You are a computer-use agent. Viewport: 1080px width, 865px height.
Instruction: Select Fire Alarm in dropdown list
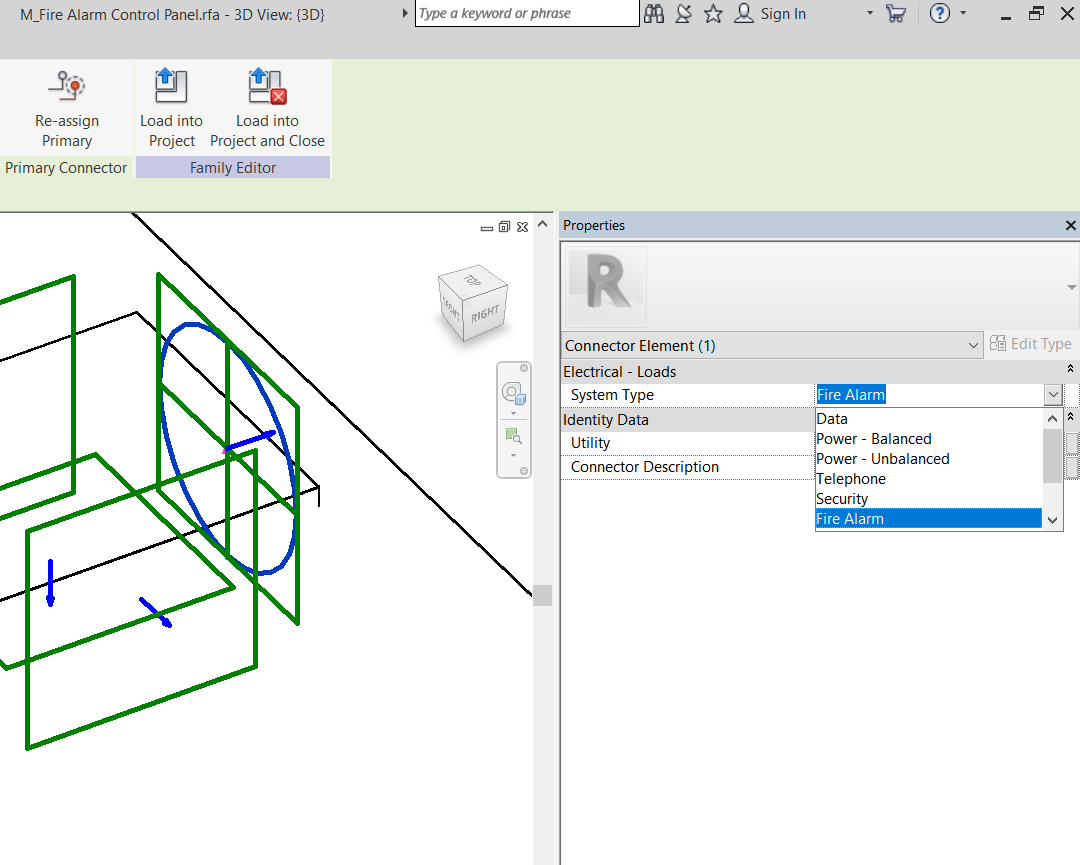click(x=928, y=519)
